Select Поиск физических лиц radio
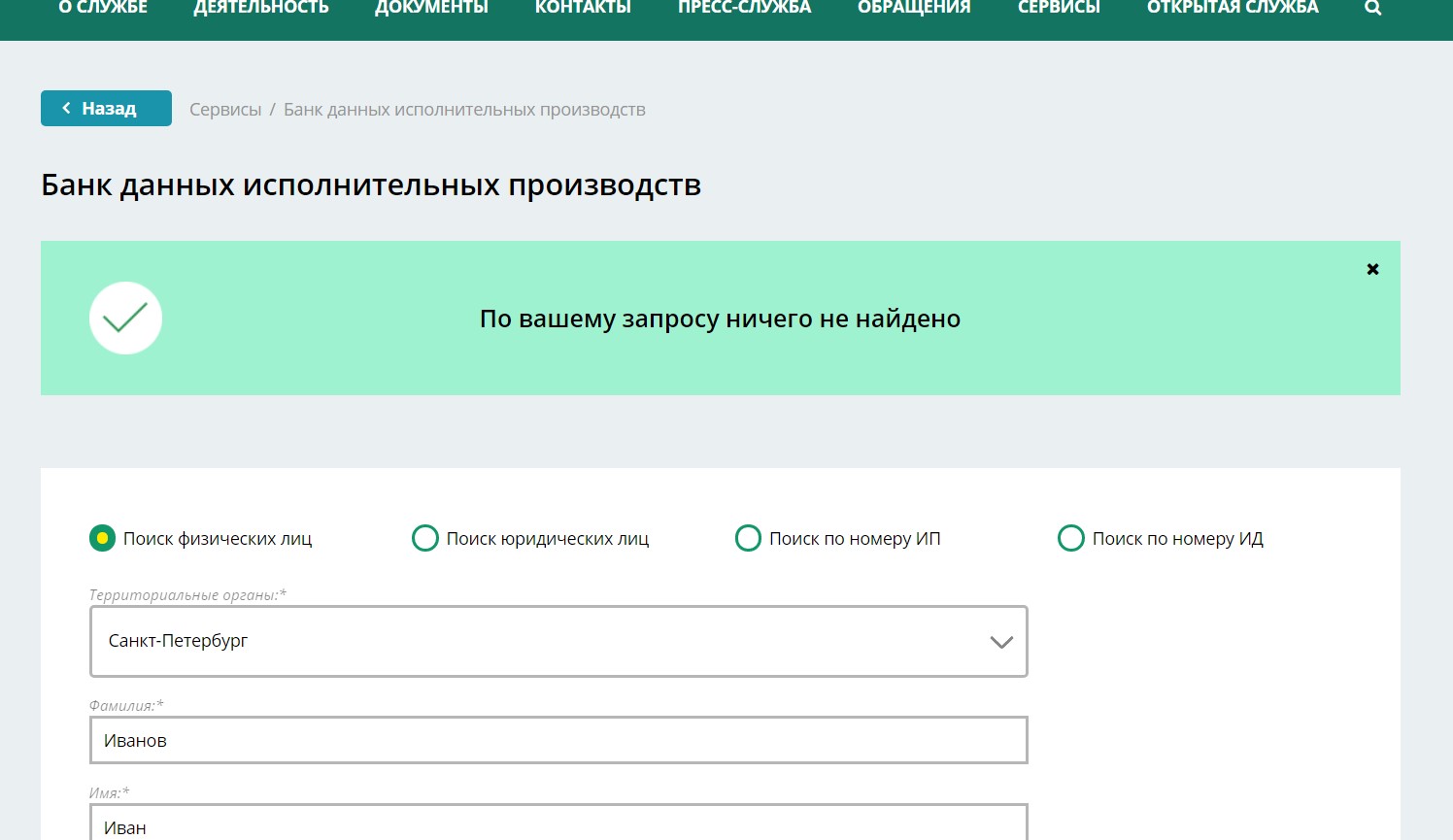 102,538
